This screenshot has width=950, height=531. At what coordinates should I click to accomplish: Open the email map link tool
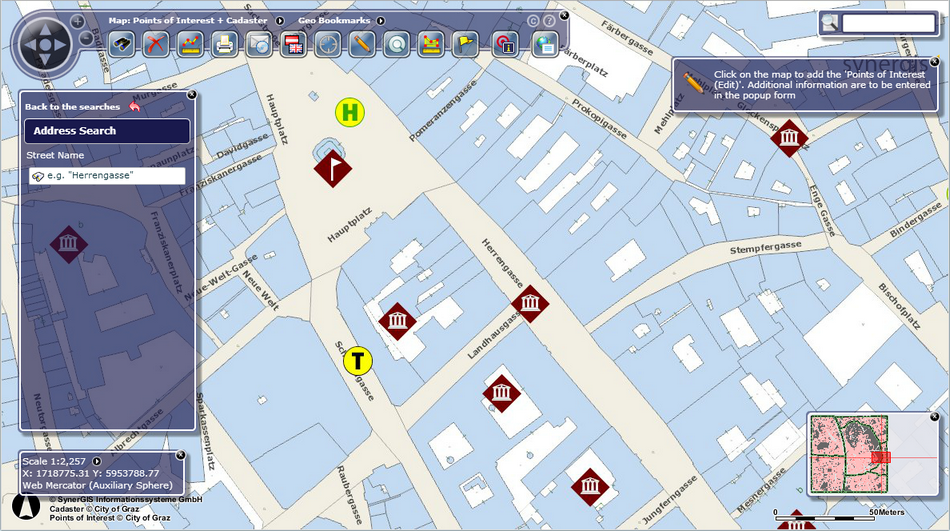[x=259, y=45]
